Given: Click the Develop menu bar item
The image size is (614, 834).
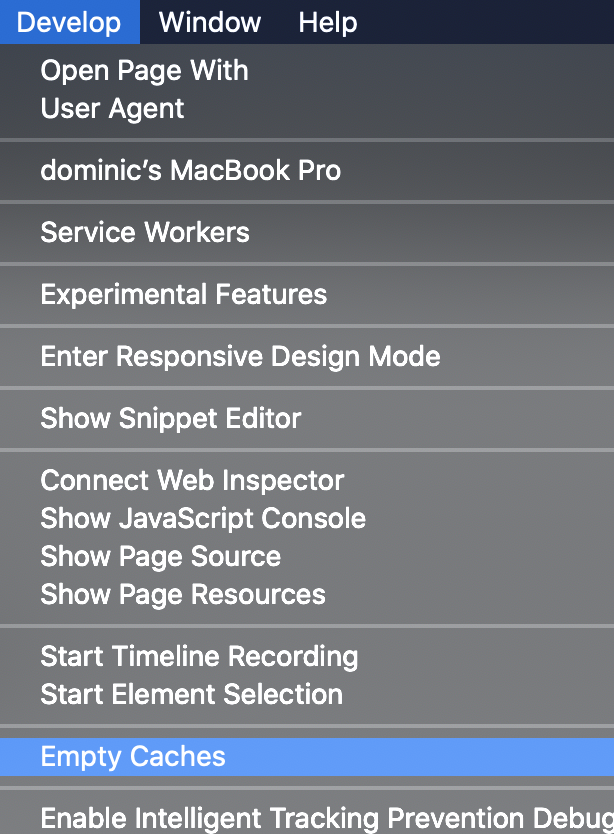Looking at the screenshot, I should pos(69,22).
